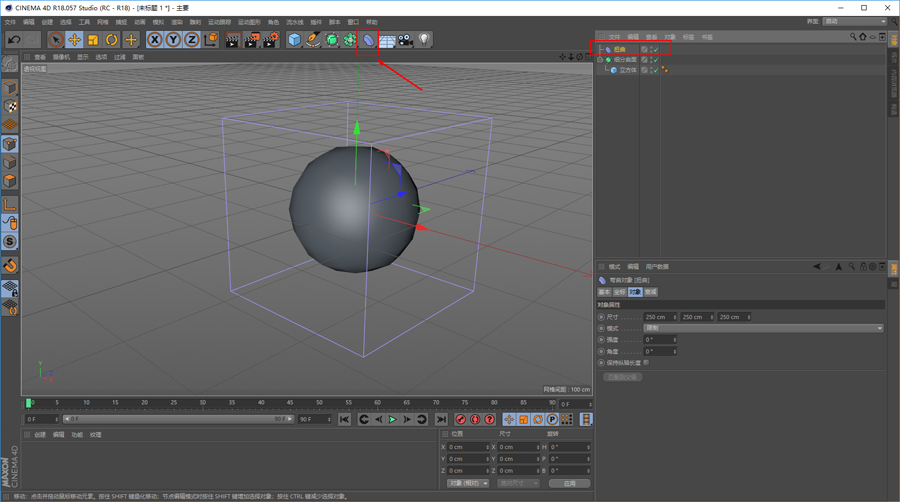This screenshot has width=900, height=502.
Task: Toggle the X axis lock
Action: click(x=154, y=40)
